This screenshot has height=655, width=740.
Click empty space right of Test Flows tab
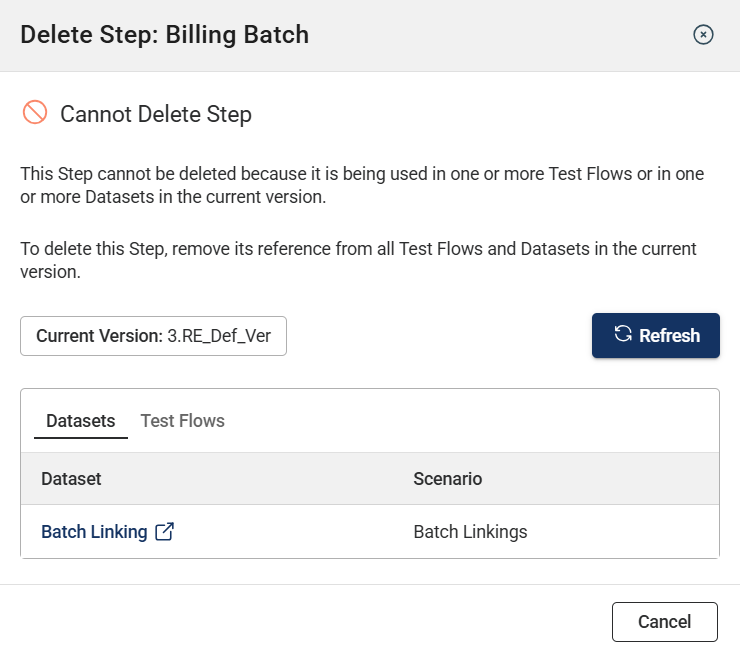point(470,421)
